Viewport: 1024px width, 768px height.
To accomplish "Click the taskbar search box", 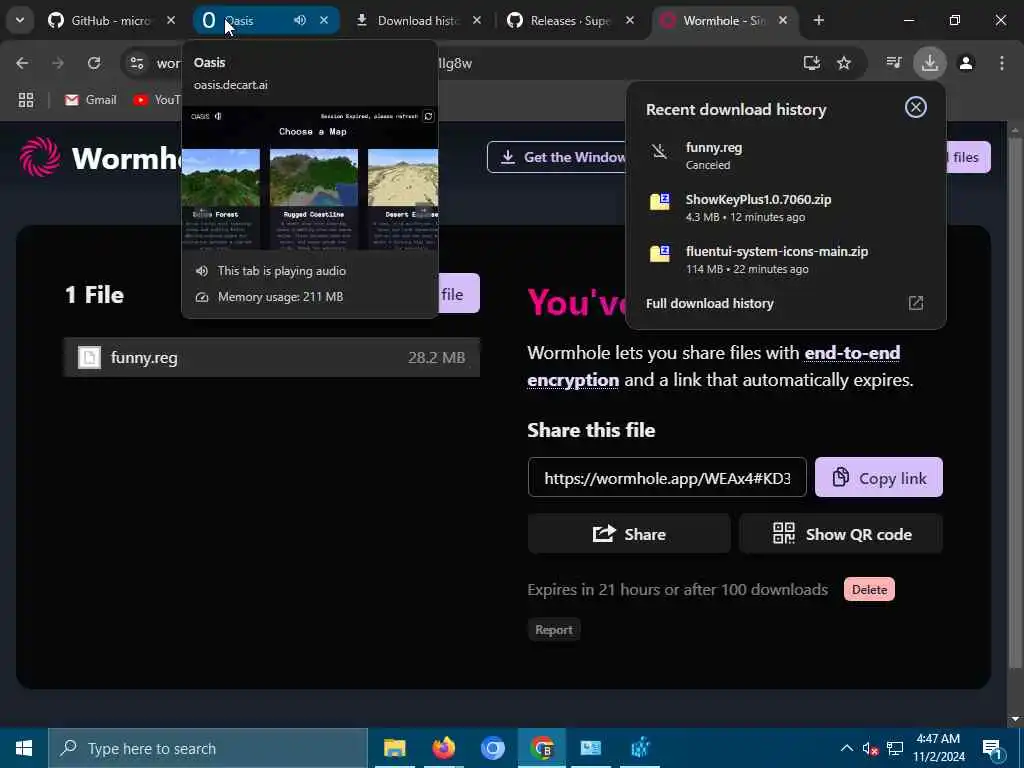I will pos(208,748).
